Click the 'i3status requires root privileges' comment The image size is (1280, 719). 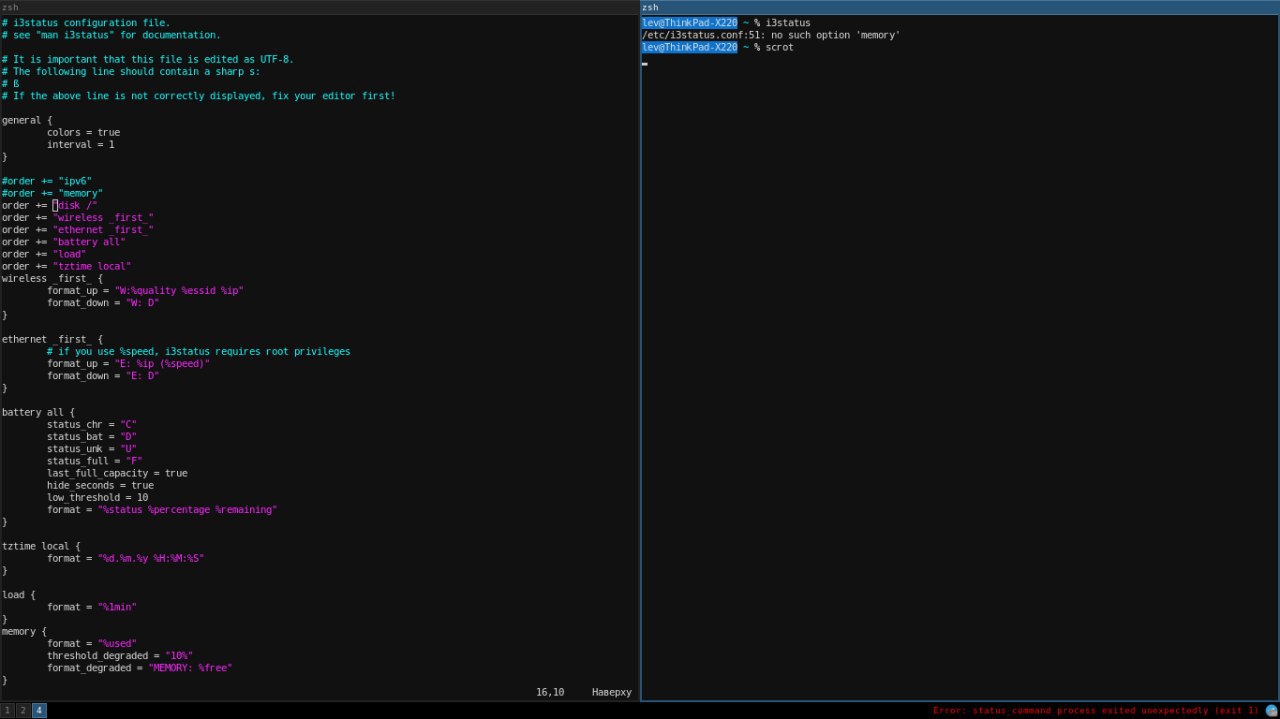tap(198, 351)
